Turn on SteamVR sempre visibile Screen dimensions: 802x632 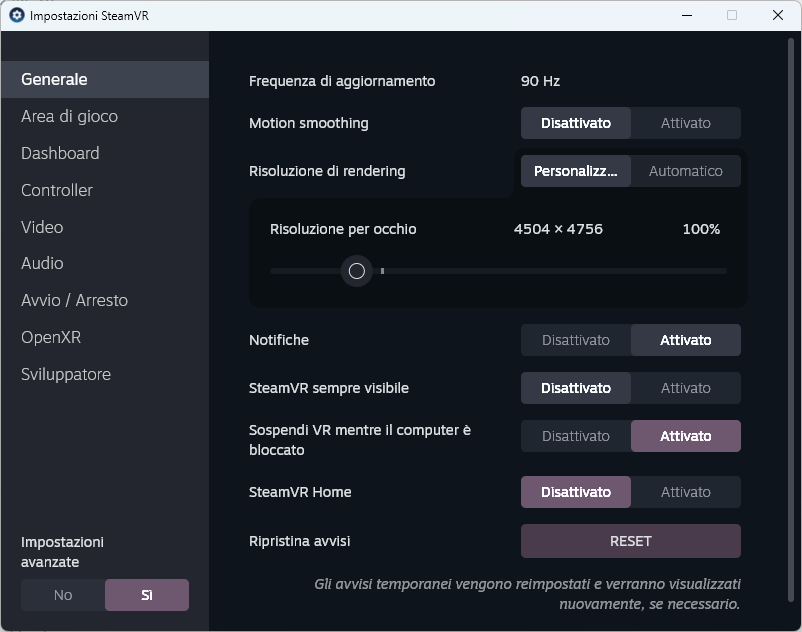pos(685,388)
